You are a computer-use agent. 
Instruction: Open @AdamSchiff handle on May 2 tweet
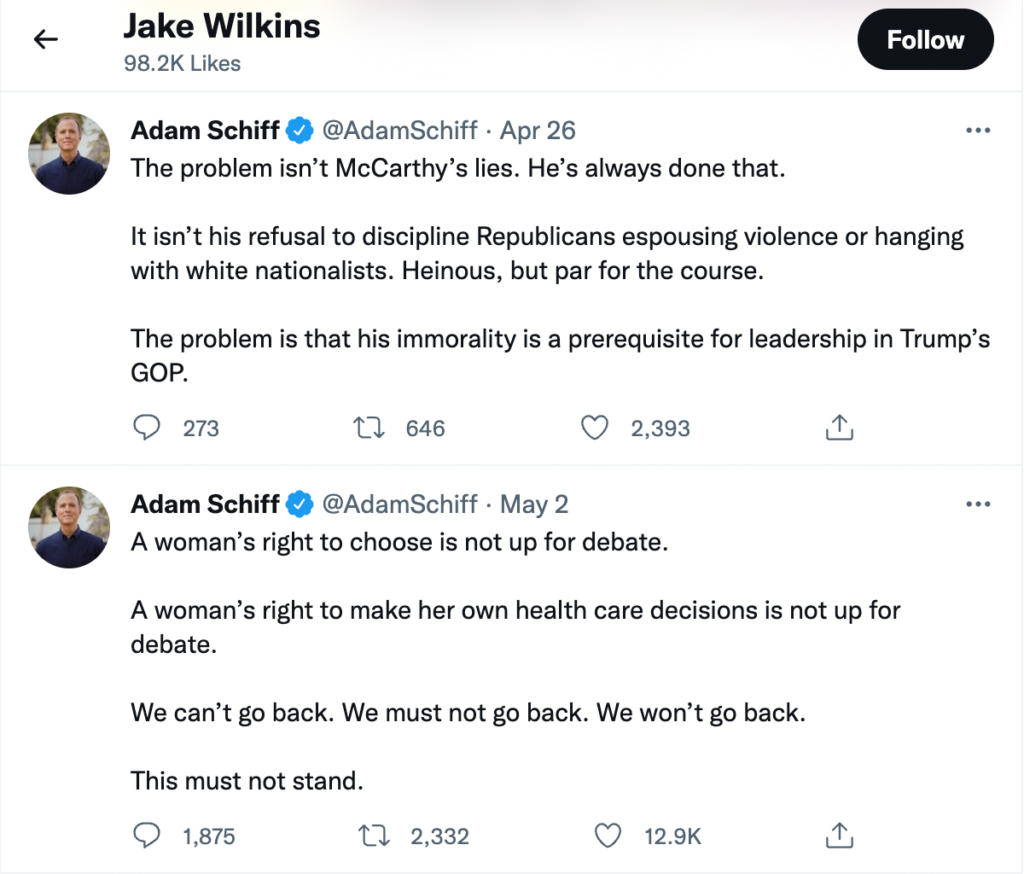pos(398,504)
